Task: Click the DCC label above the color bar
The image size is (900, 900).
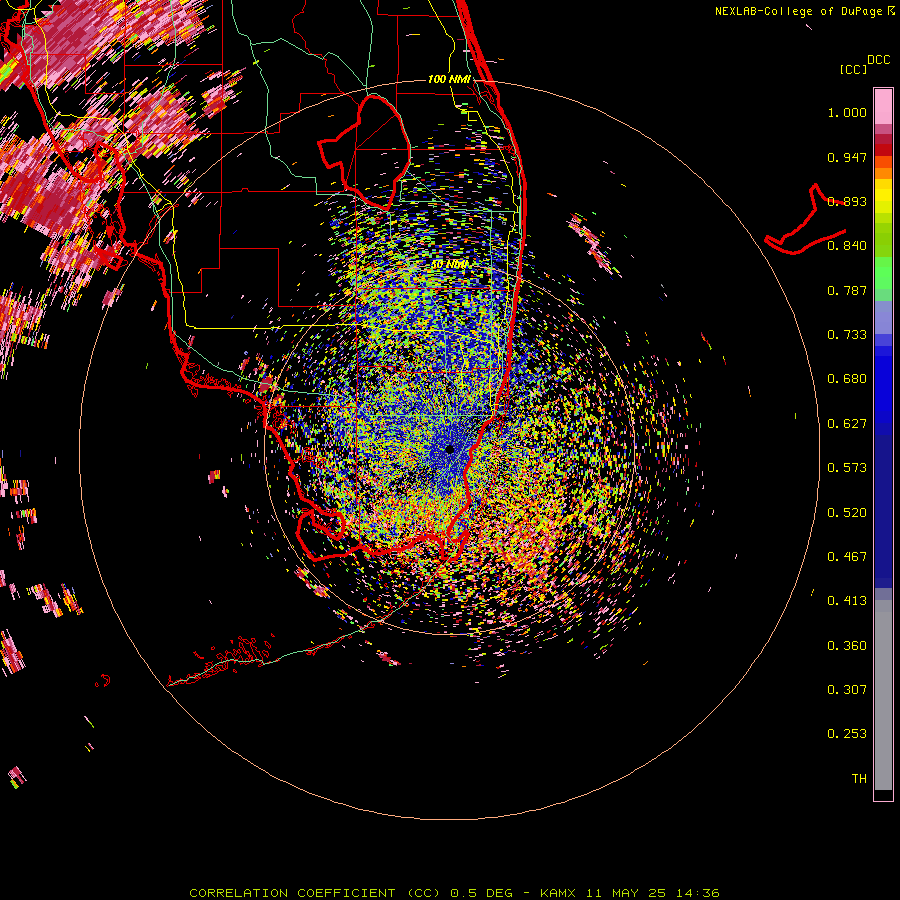Action: click(x=878, y=60)
